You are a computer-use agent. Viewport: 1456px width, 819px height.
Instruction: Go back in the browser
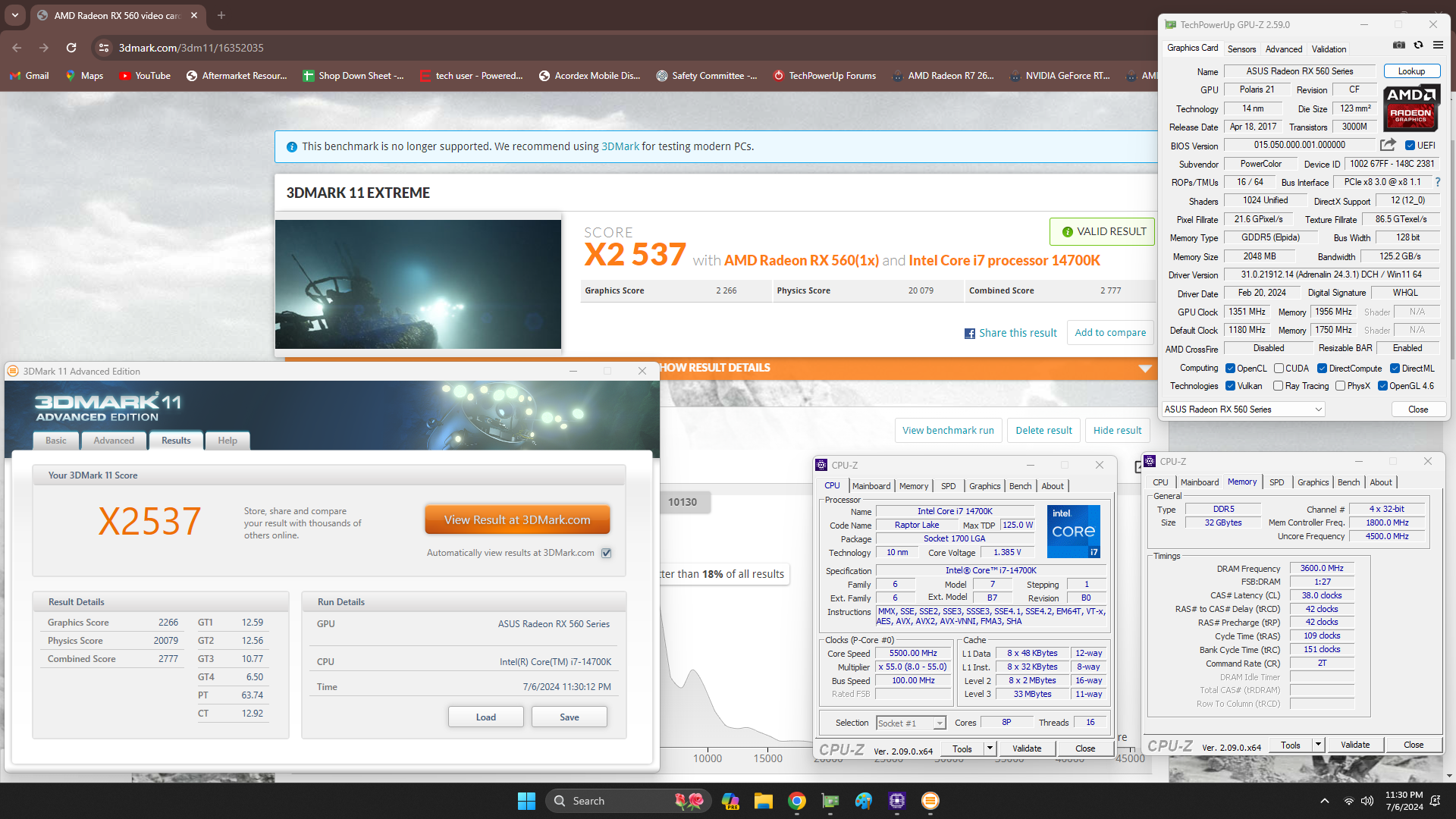[x=17, y=48]
